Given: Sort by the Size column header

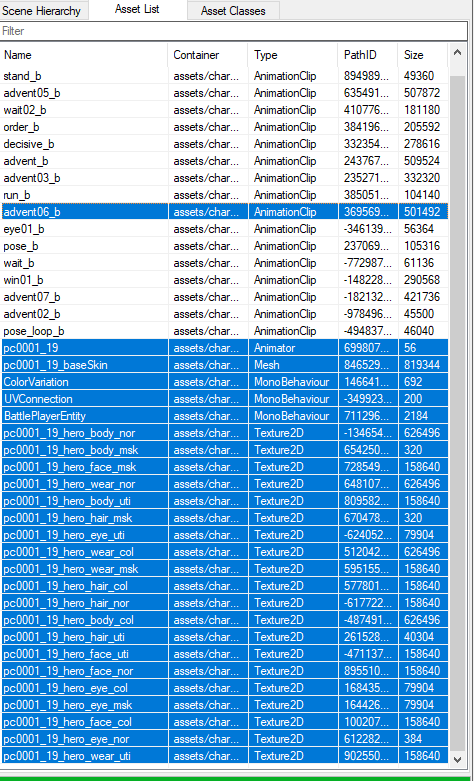Looking at the screenshot, I should [x=423, y=55].
